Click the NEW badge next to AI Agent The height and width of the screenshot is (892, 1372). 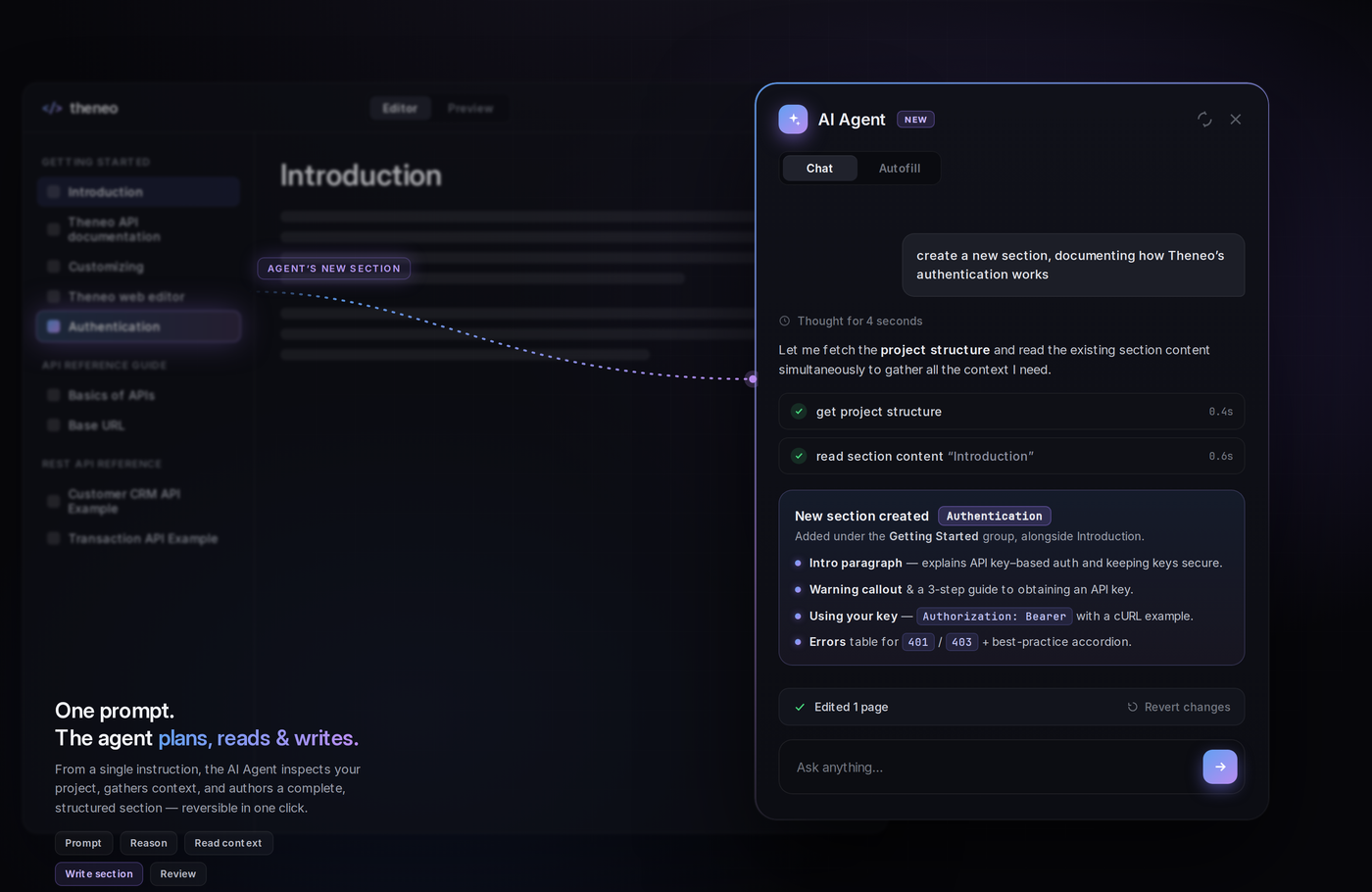(x=915, y=120)
